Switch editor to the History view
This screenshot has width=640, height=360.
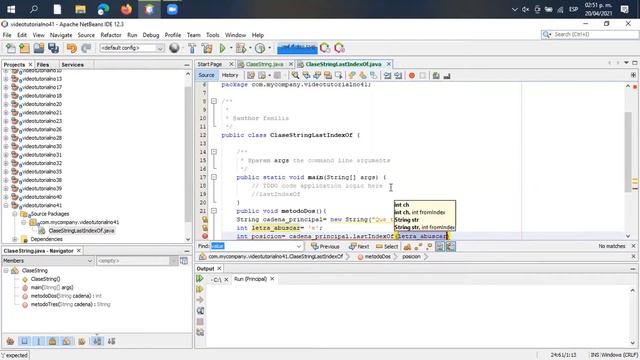point(230,75)
